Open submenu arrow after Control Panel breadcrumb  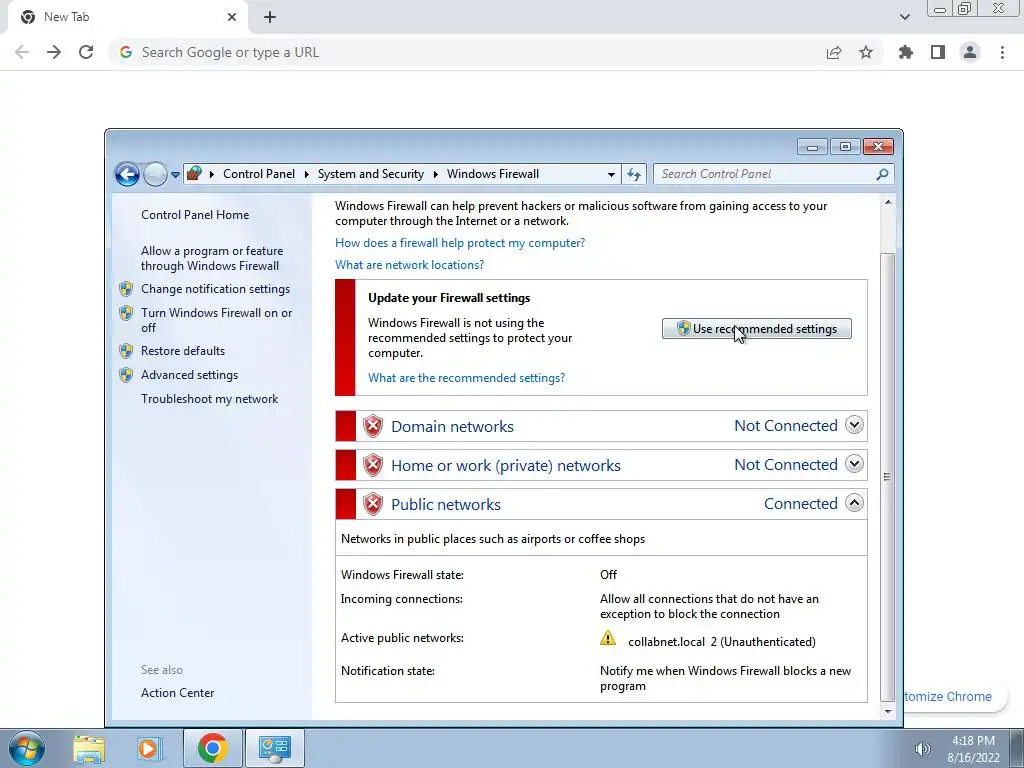(306, 174)
